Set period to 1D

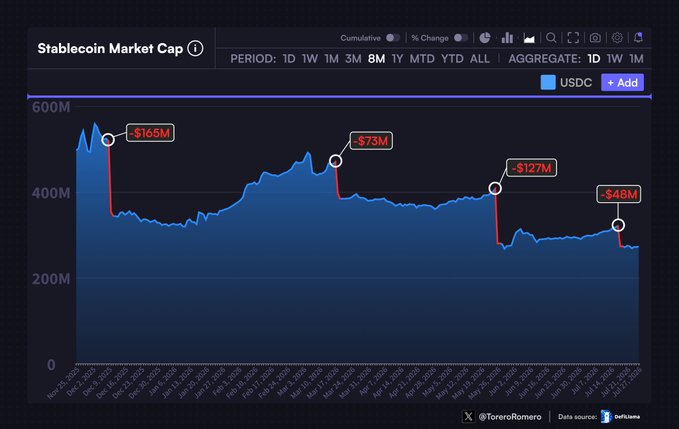(x=289, y=59)
